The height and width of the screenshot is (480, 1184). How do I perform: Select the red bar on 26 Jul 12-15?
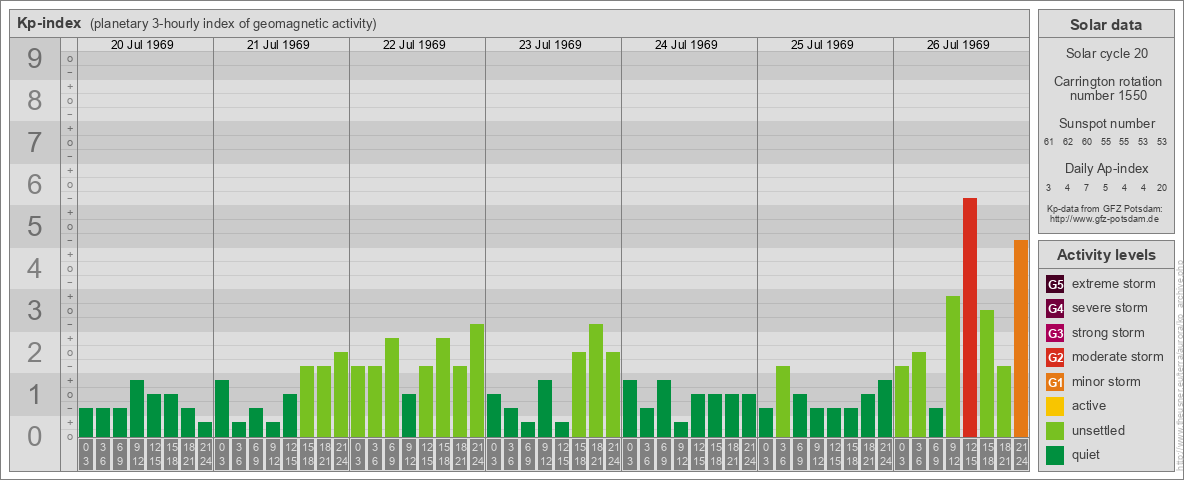pyautogui.click(x=970, y=318)
